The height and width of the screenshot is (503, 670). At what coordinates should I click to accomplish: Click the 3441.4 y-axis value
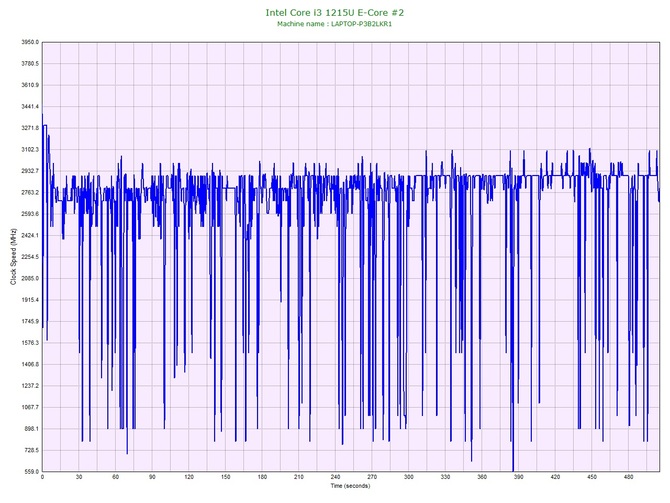[30, 106]
